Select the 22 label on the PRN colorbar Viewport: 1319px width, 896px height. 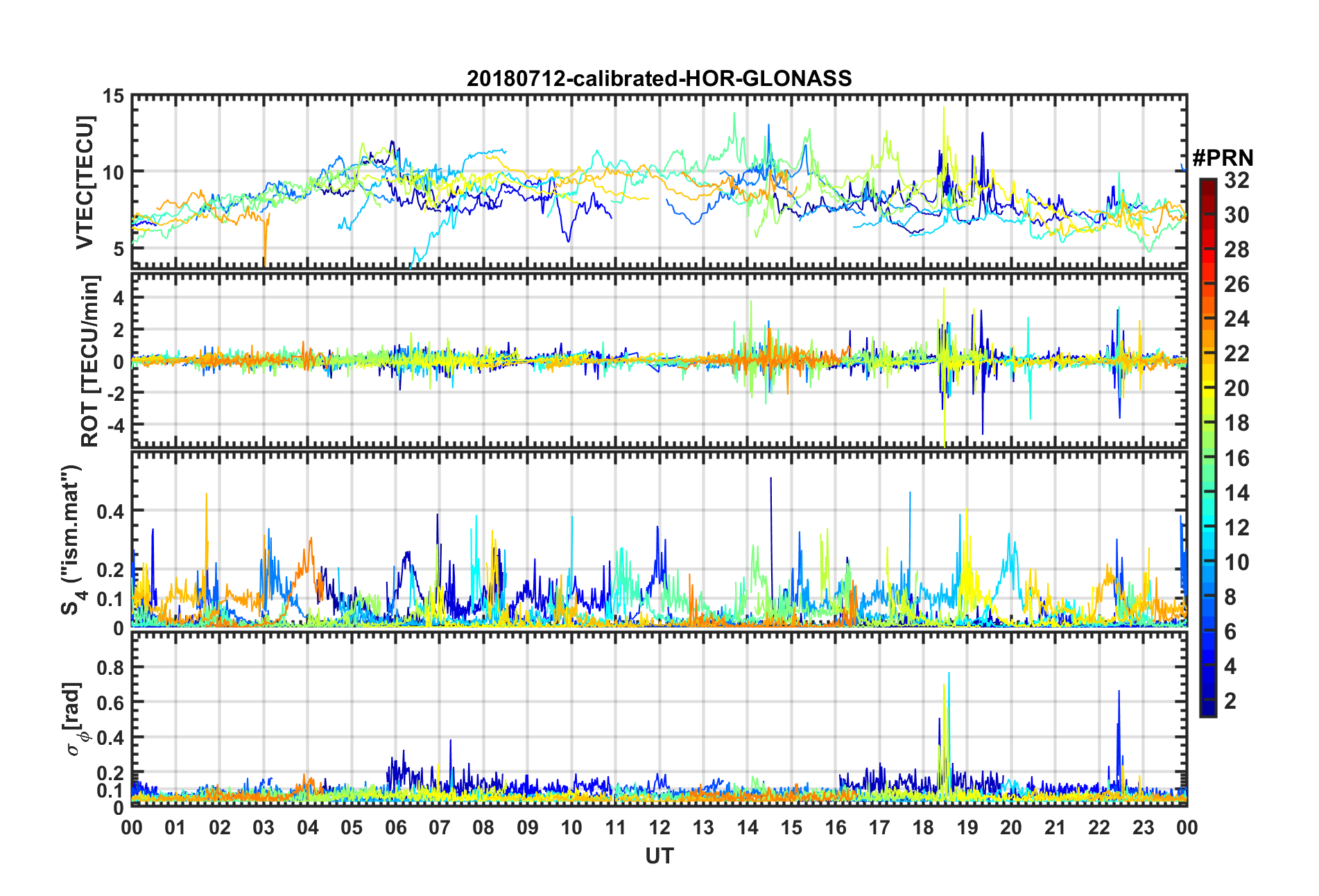(x=1236, y=354)
